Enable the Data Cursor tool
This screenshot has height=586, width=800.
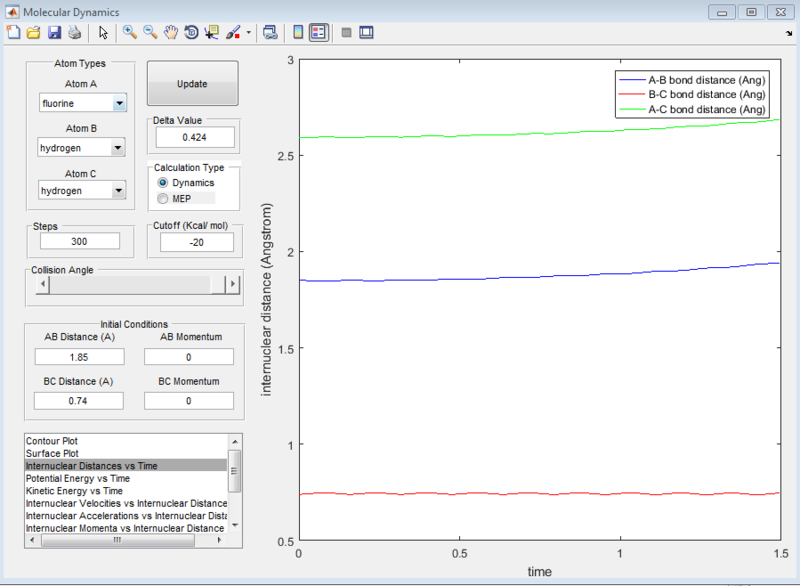pyautogui.click(x=211, y=32)
